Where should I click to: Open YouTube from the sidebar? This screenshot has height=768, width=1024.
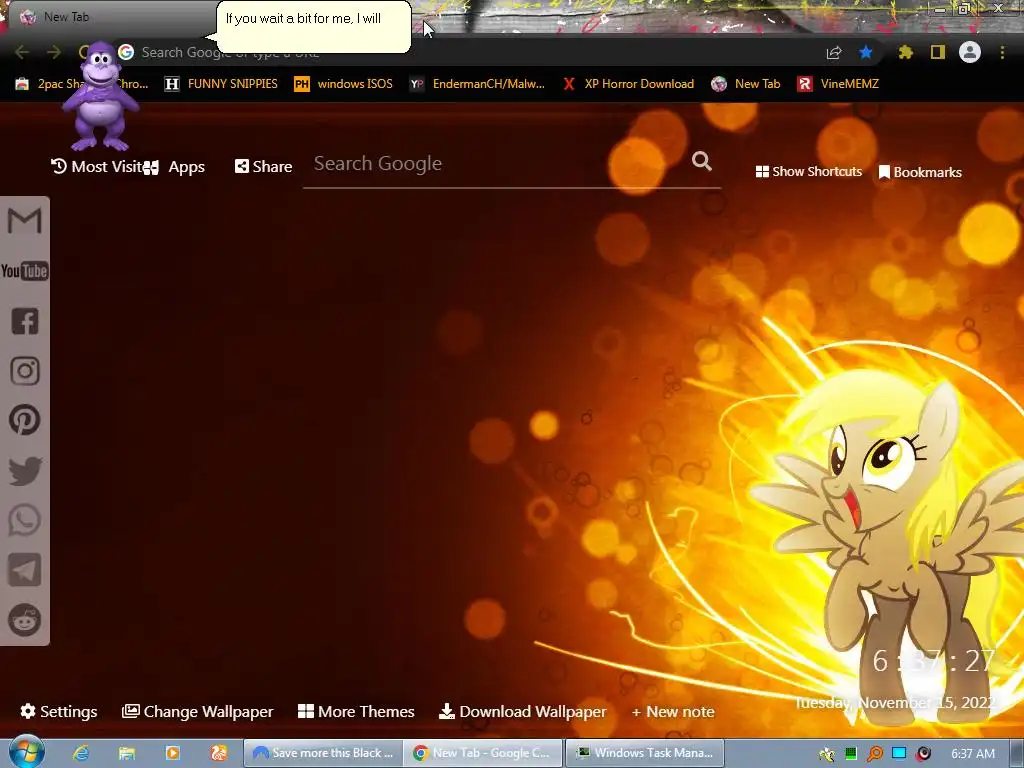[25, 271]
